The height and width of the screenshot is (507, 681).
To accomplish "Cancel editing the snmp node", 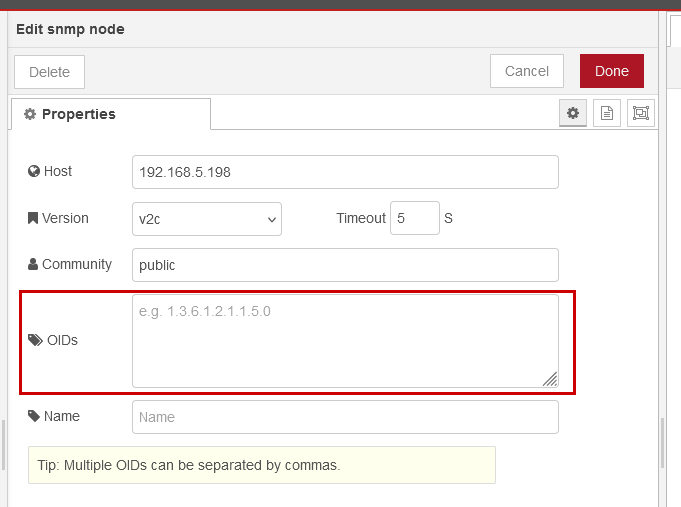I will tap(527, 71).
